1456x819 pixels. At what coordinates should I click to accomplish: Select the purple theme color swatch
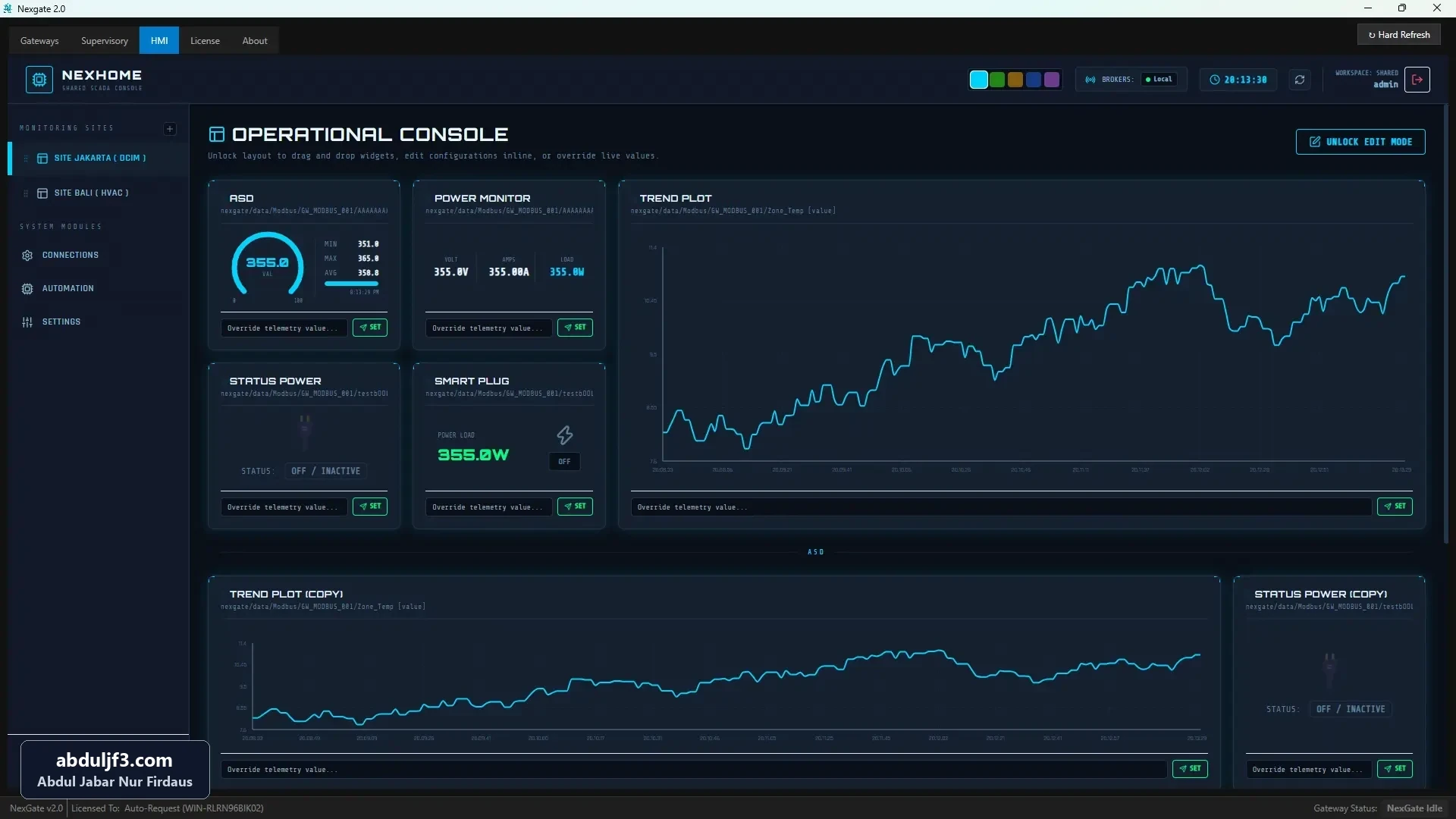[x=1052, y=80]
